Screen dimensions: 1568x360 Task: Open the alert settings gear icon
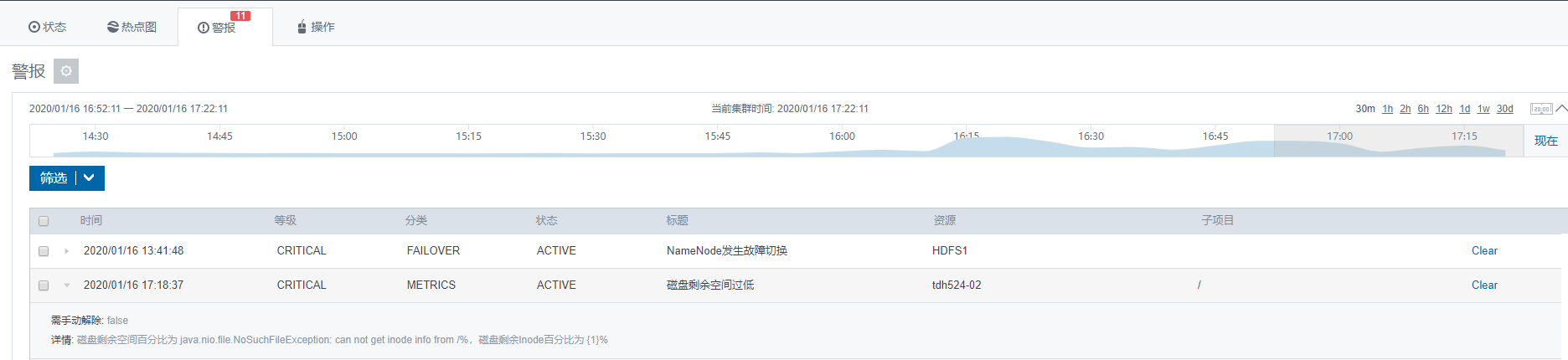click(x=66, y=71)
